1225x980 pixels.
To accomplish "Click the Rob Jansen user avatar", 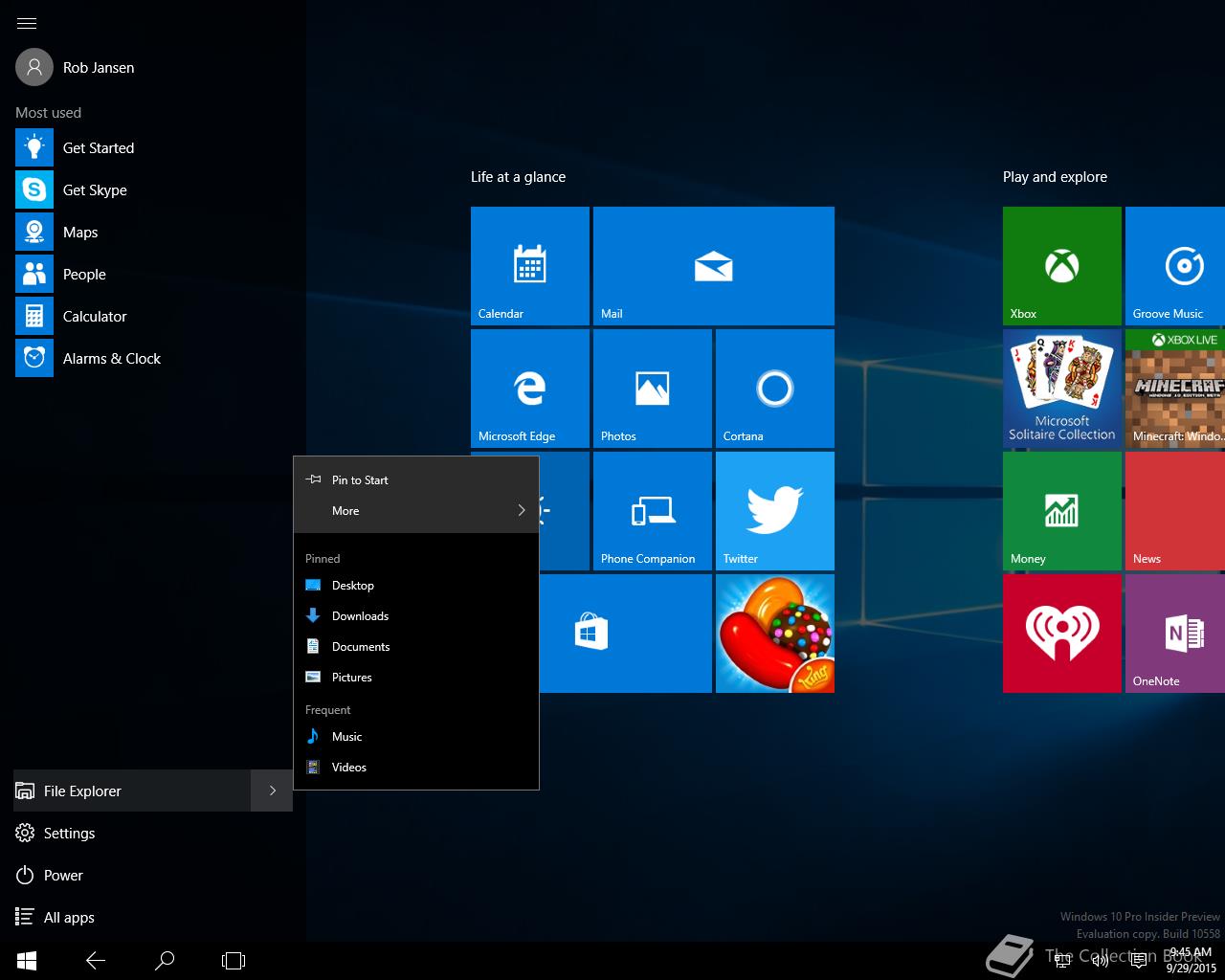I will (34, 67).
